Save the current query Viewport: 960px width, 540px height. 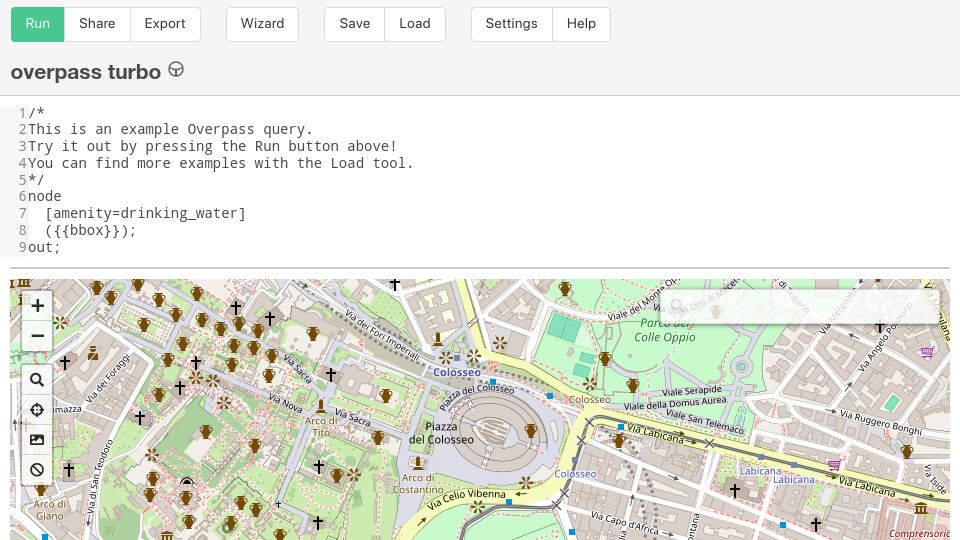coord(354,24)
